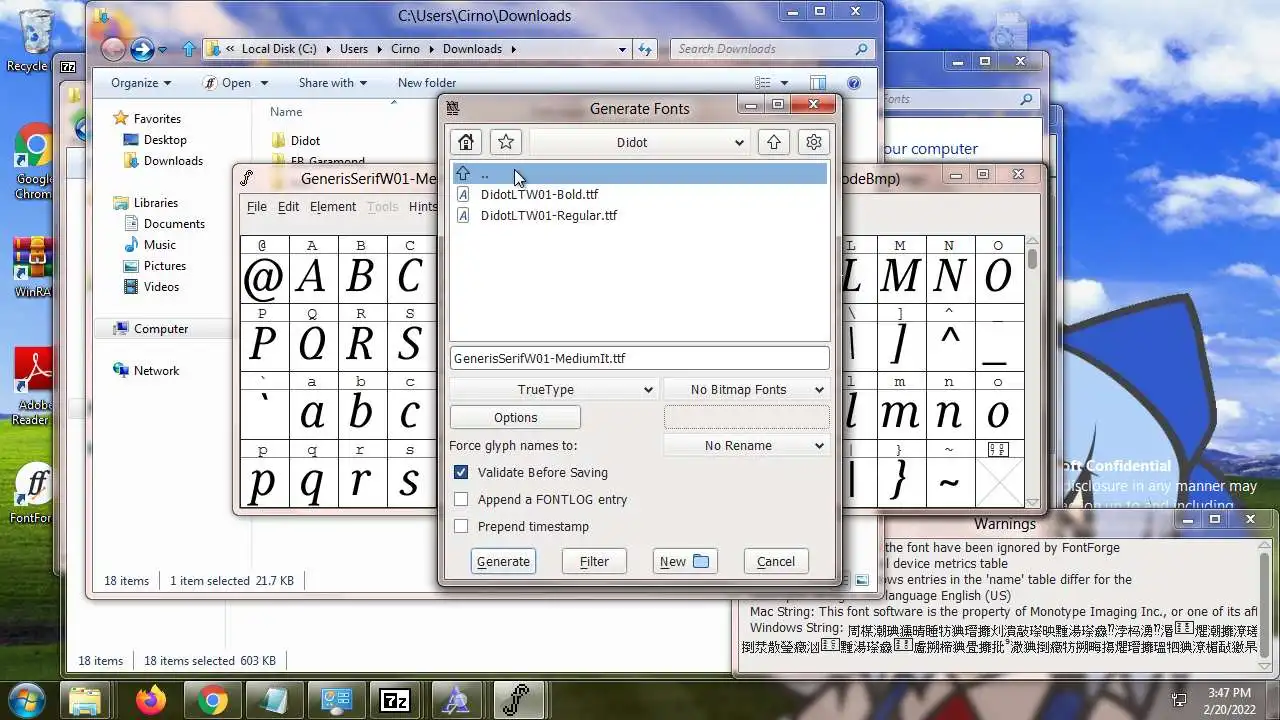This screenshot has width=1280, height=720.
Task: Open the No Bitmap Fonts dropdown
Action: (746, 389)
